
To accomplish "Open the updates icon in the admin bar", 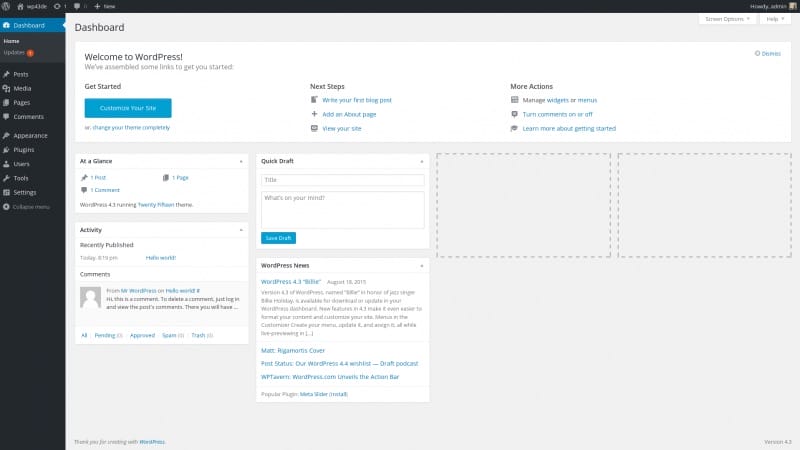I will click(x=57, y=6).
